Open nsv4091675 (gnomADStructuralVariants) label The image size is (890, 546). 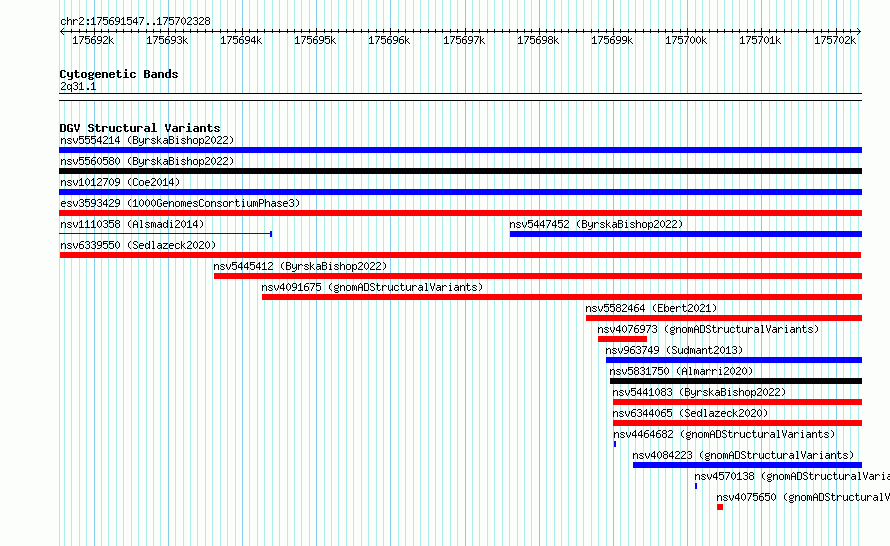[372, 287]
